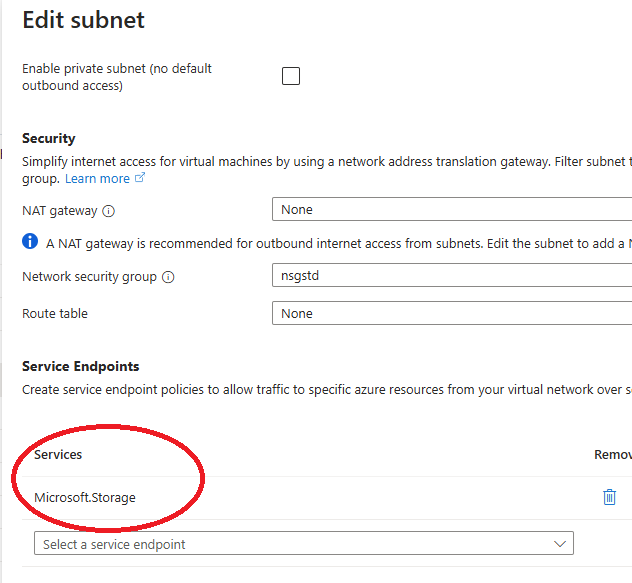632x583 pixels.
Task: Click the Services column header
Action: pos(58,455)
